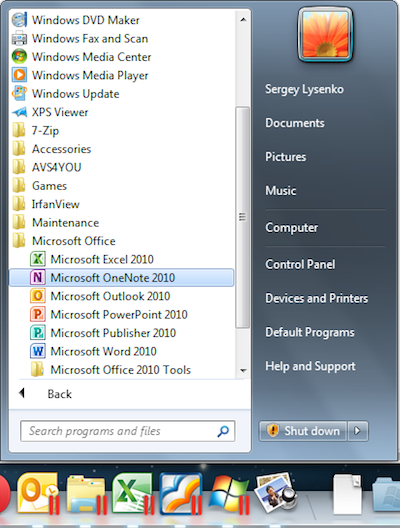Click the Shut down button
Viewport: 400px width, 528px height.
[x=303, y=431]
